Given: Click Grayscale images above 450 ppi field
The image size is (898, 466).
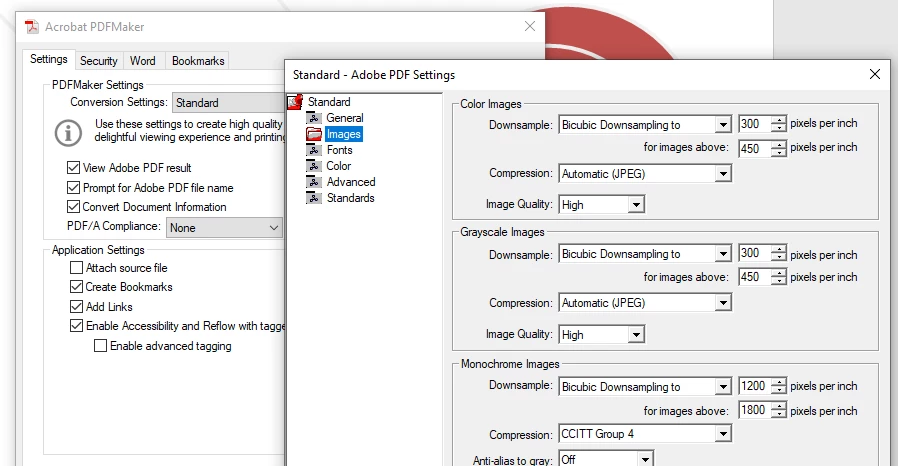Looking at the screenshot, I should tap(754, 277).
